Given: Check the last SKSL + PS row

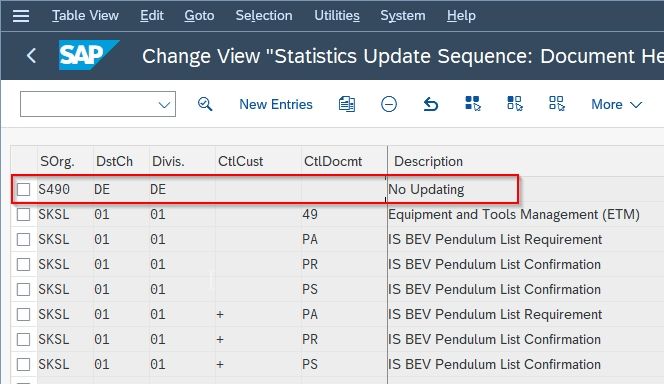Looking at the screenshot, I should click(23, 364).
